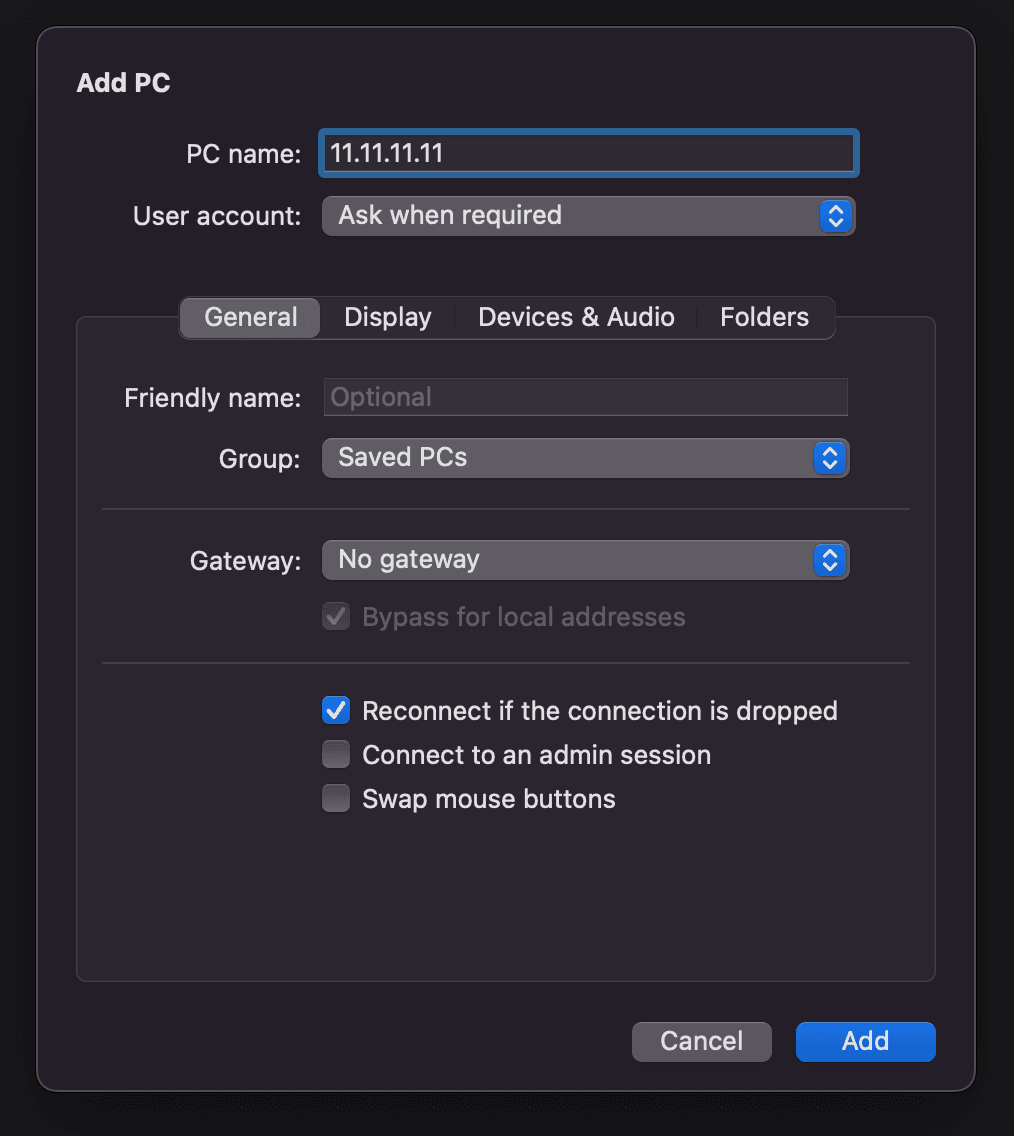The width and height of the screenshot is (1014, 1136).
Task: Switch to the Devices & Audio tab
Action: click(x=576, y=317)
